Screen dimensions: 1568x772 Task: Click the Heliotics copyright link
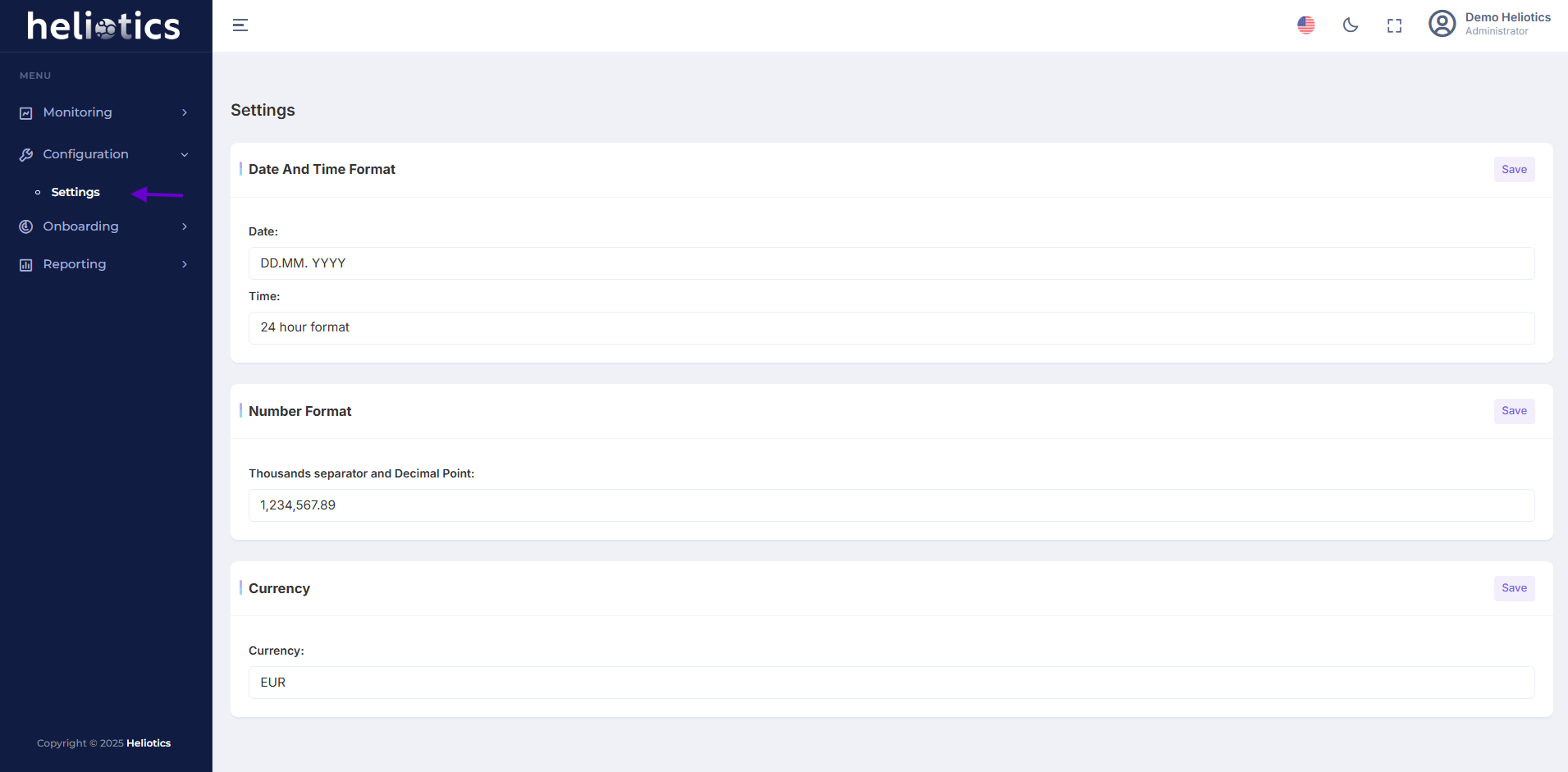149,743
